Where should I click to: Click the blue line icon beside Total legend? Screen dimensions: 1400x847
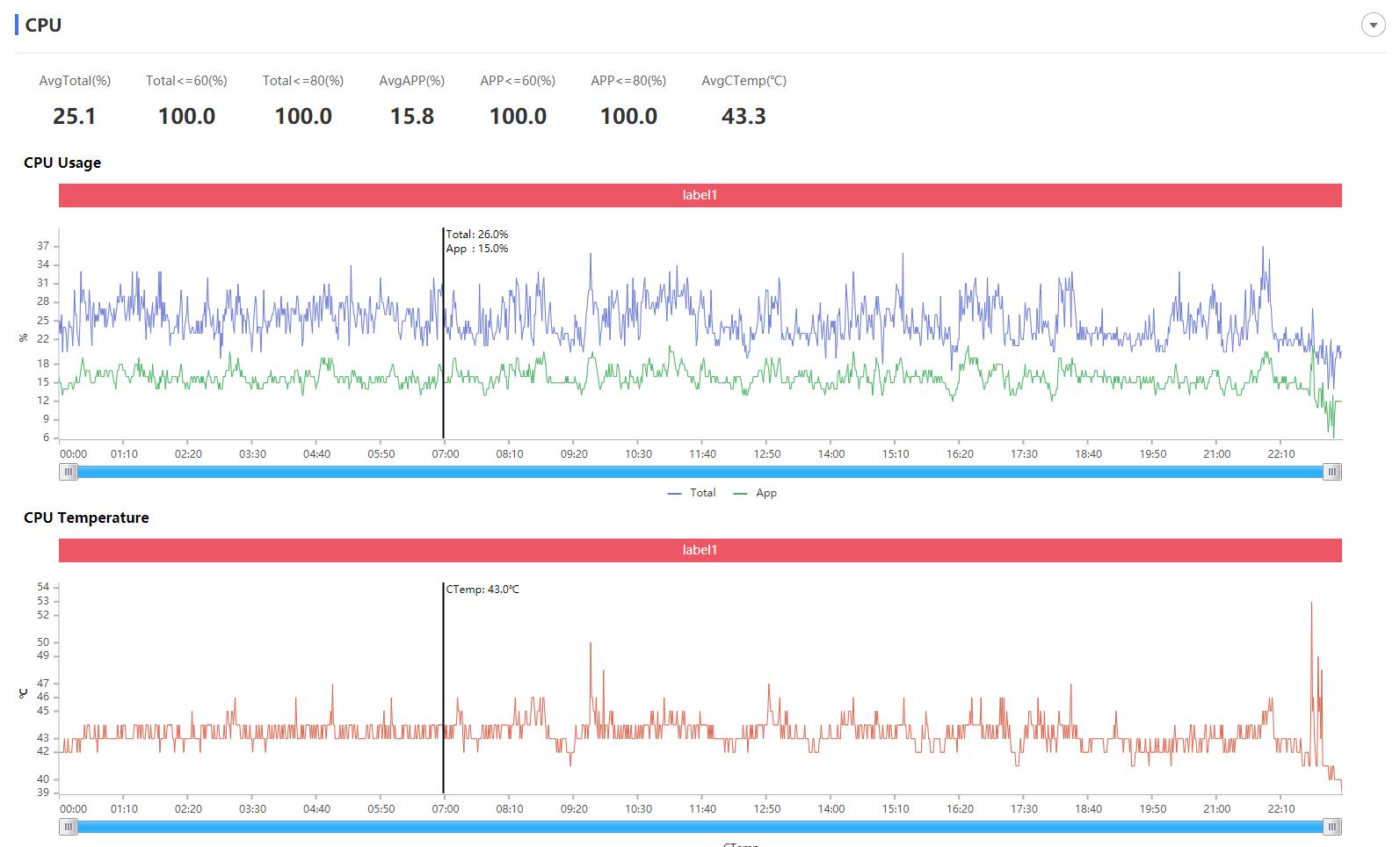click(x=675, y=494)
